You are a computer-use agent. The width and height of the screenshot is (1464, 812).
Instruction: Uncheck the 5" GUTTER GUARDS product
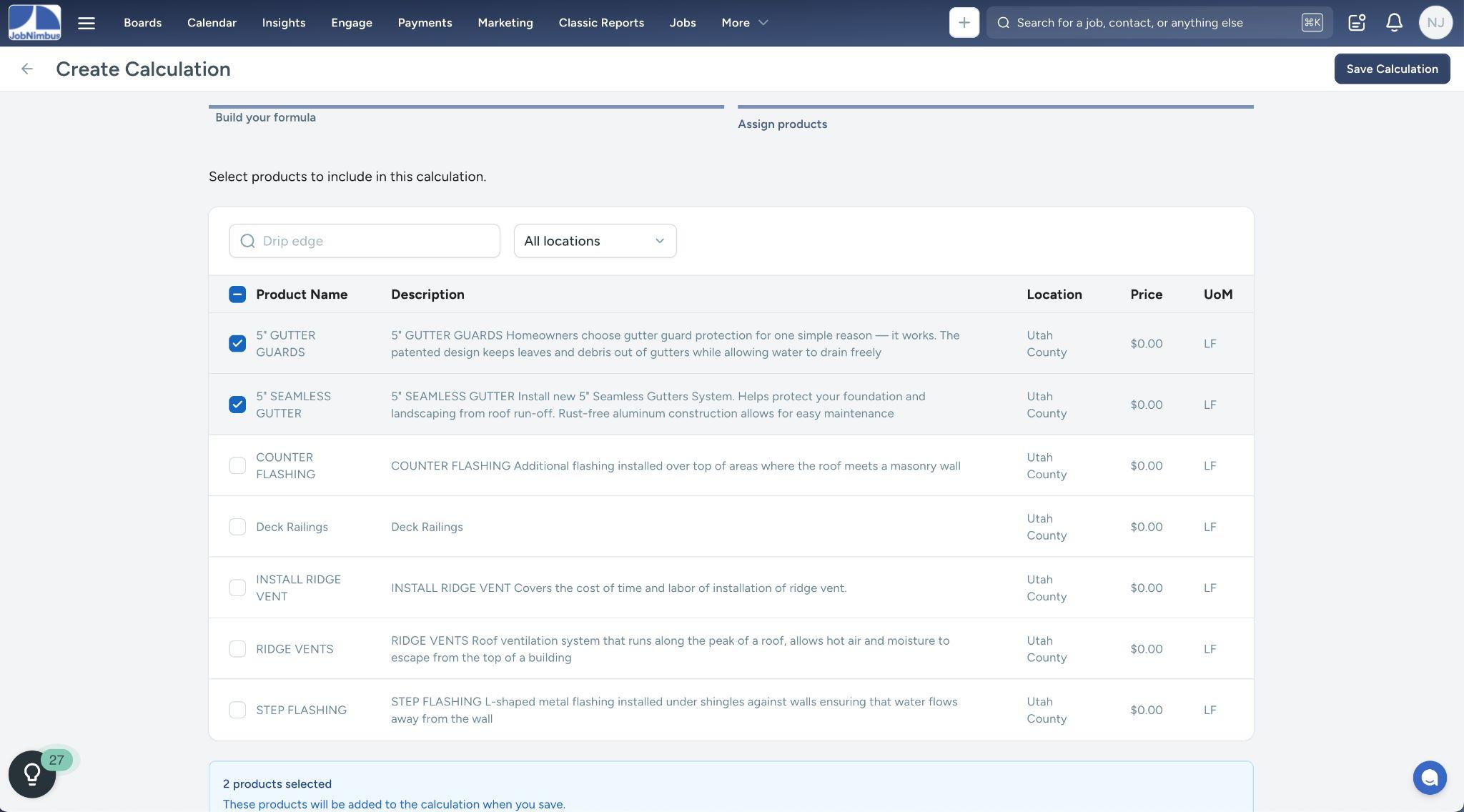237,344
